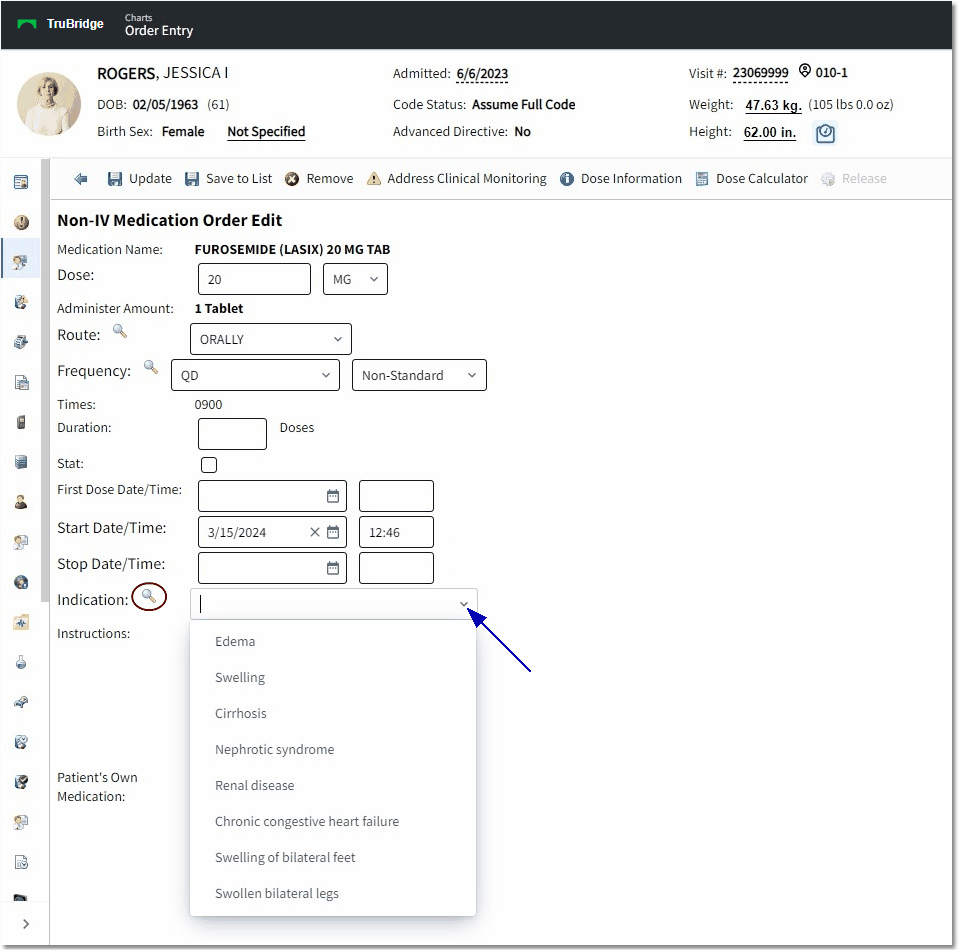The image size is (959, 952).
Task: Click the sidebar patient ID card icon
Action: click(21, 182)
